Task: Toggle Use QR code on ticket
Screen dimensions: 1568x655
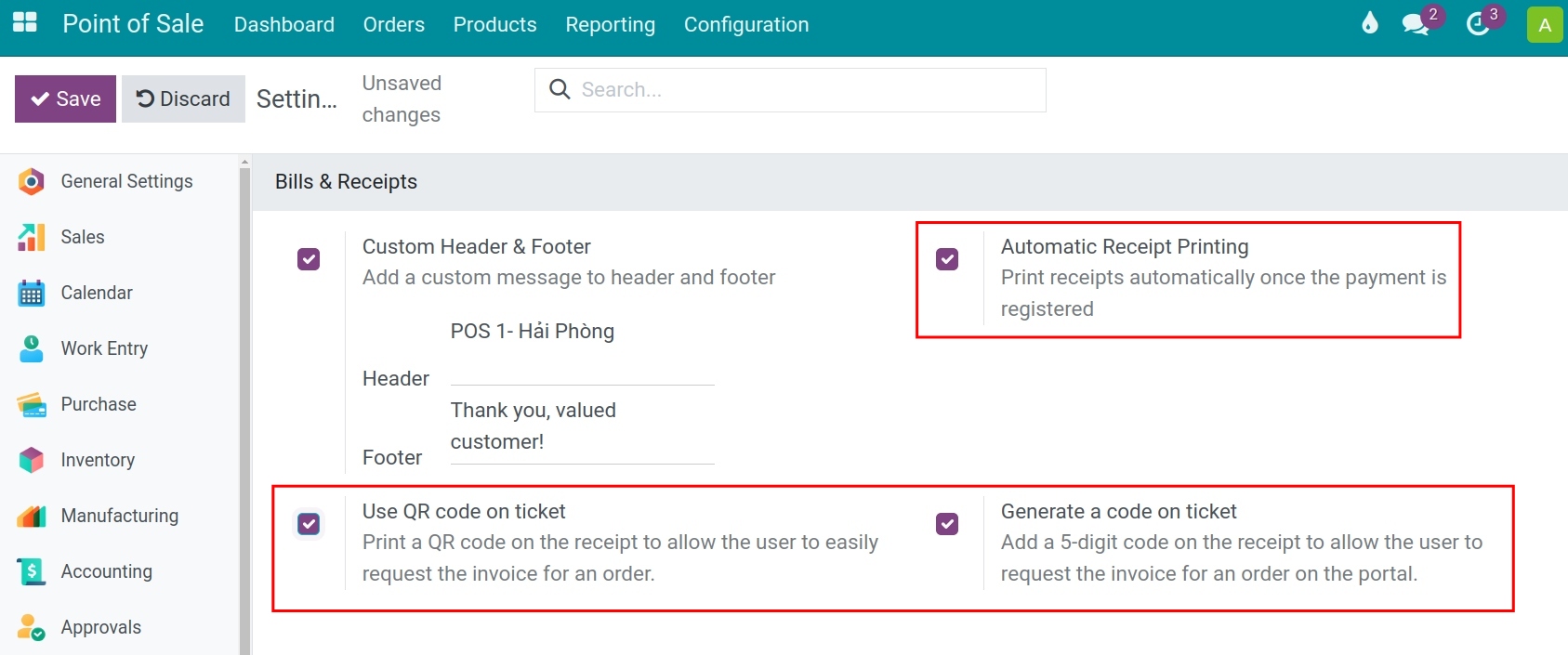Action: click(309, 524)
